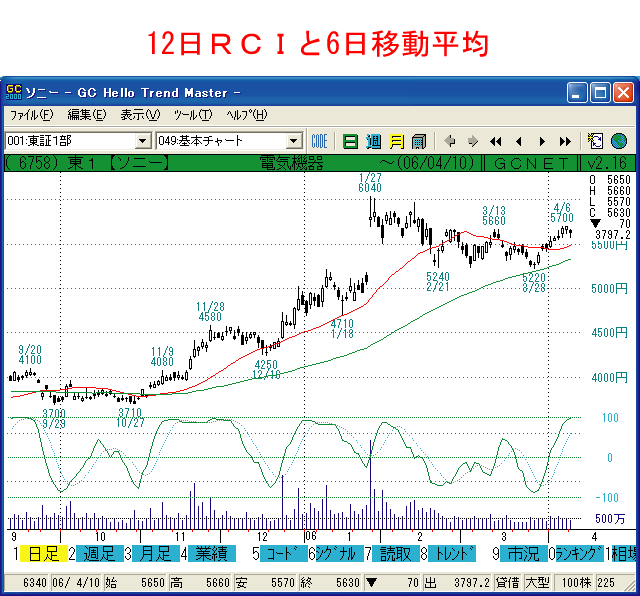Close the GC Hello Trend Master window
The height and width of the screenshot is (596, 640).
tap(624, 93)
